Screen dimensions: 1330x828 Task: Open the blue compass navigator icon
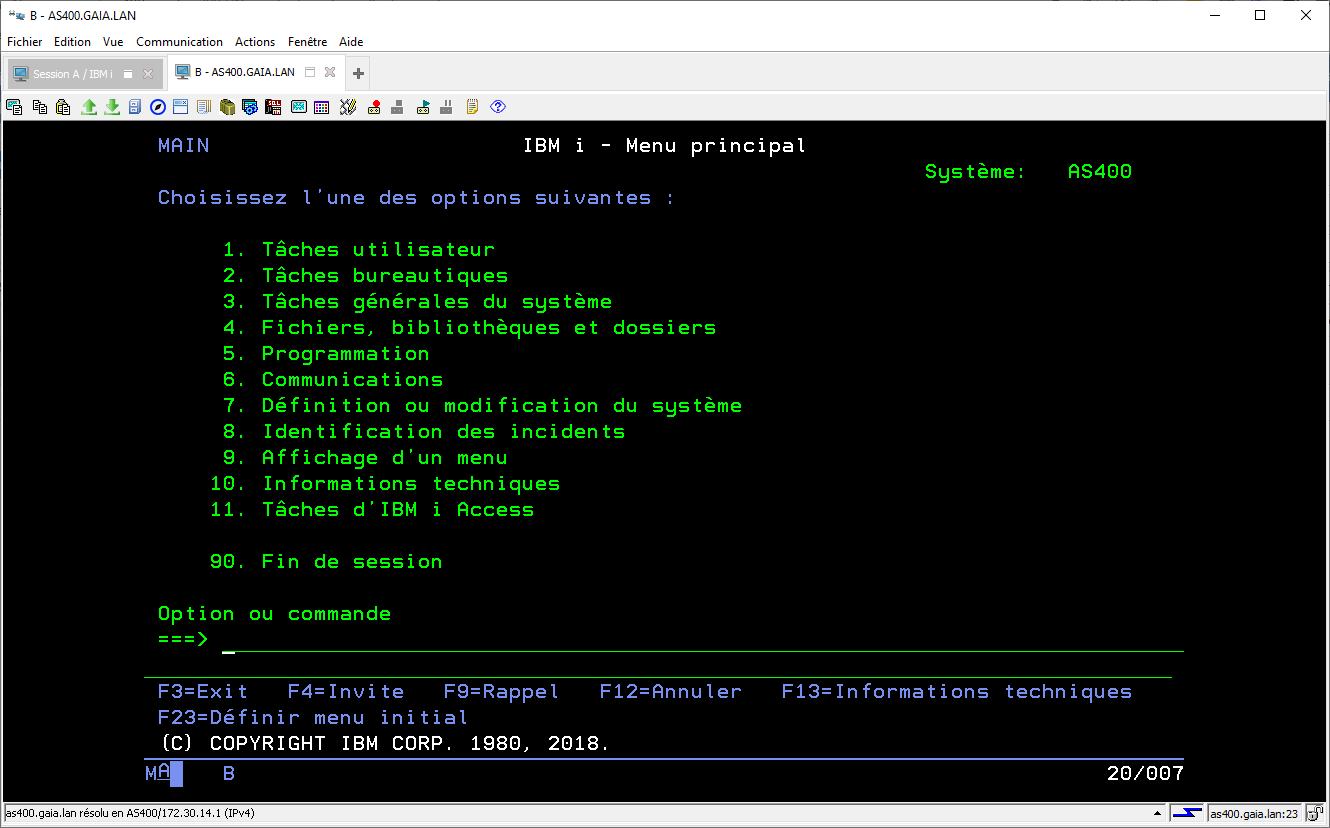[158, 107]
